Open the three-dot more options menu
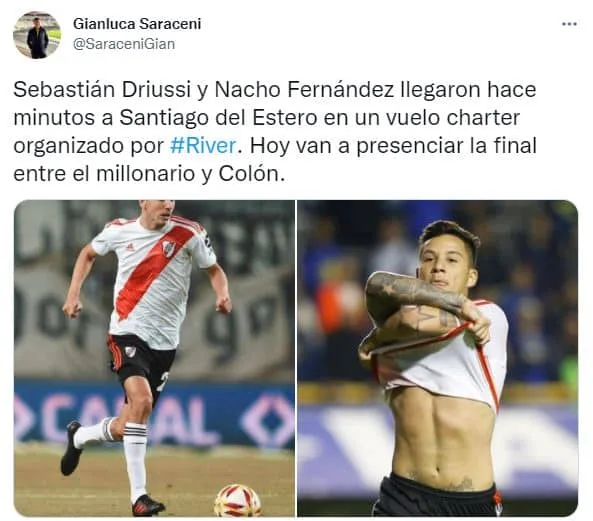Screen dimensions: 593x521 [x=569, y=24]
